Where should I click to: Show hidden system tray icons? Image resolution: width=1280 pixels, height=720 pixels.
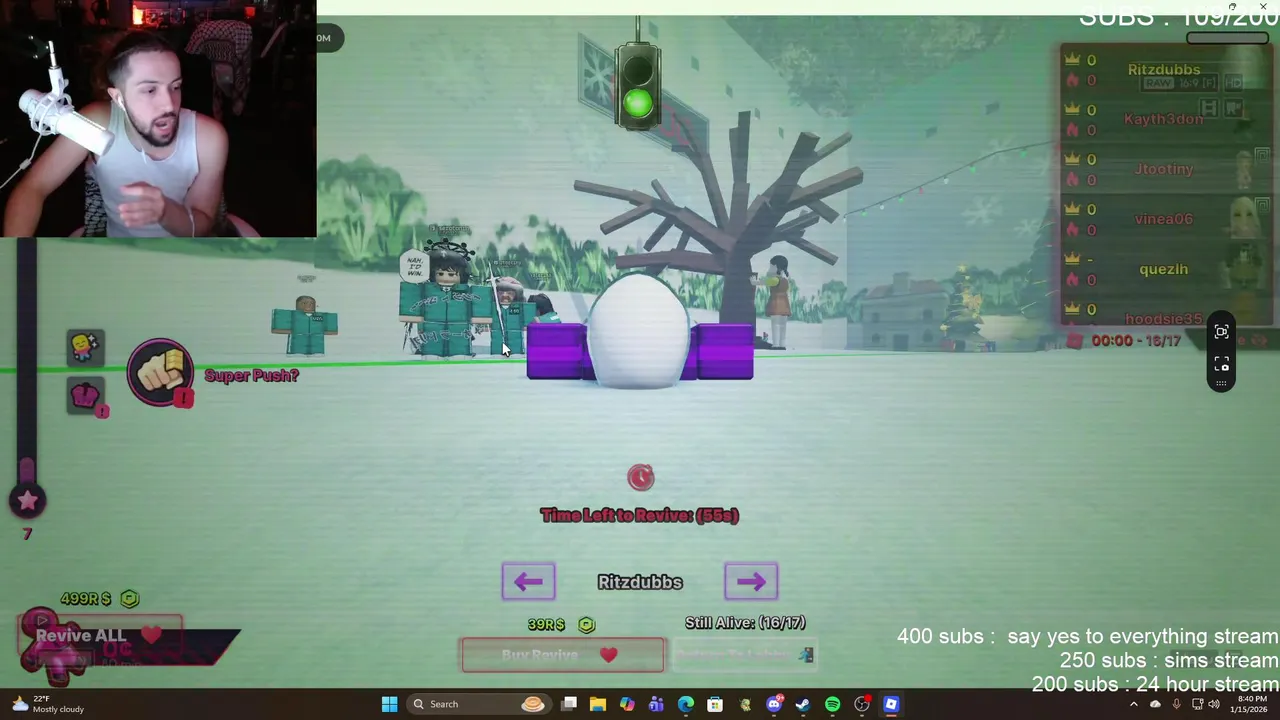[x=1133, y=704]
